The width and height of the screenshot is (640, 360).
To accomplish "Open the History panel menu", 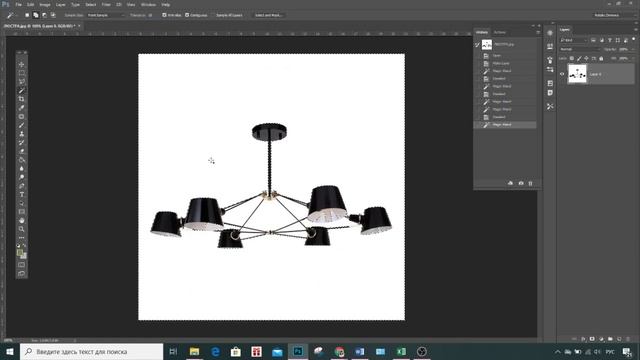I will pyautogui.click(x=538, y=32).
